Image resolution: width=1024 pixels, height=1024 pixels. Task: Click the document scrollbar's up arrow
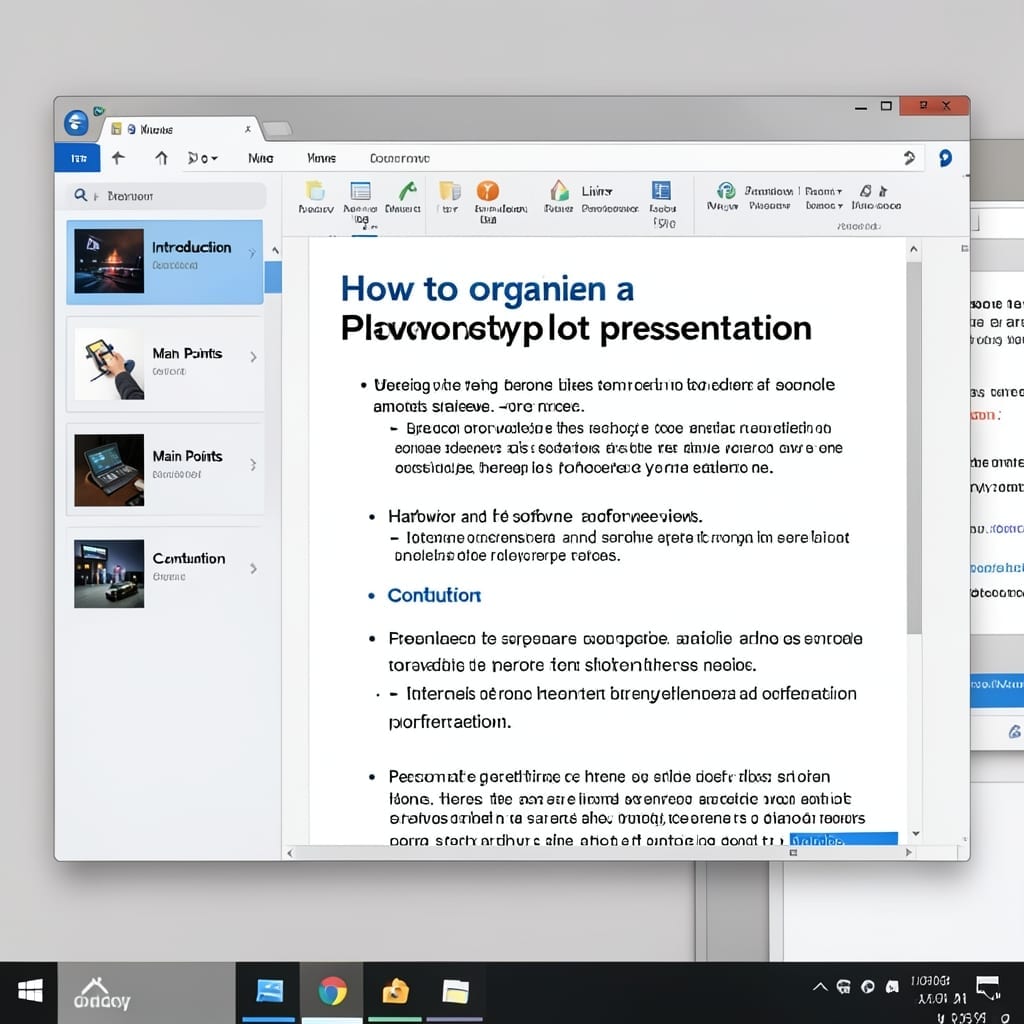pos(914,249)
